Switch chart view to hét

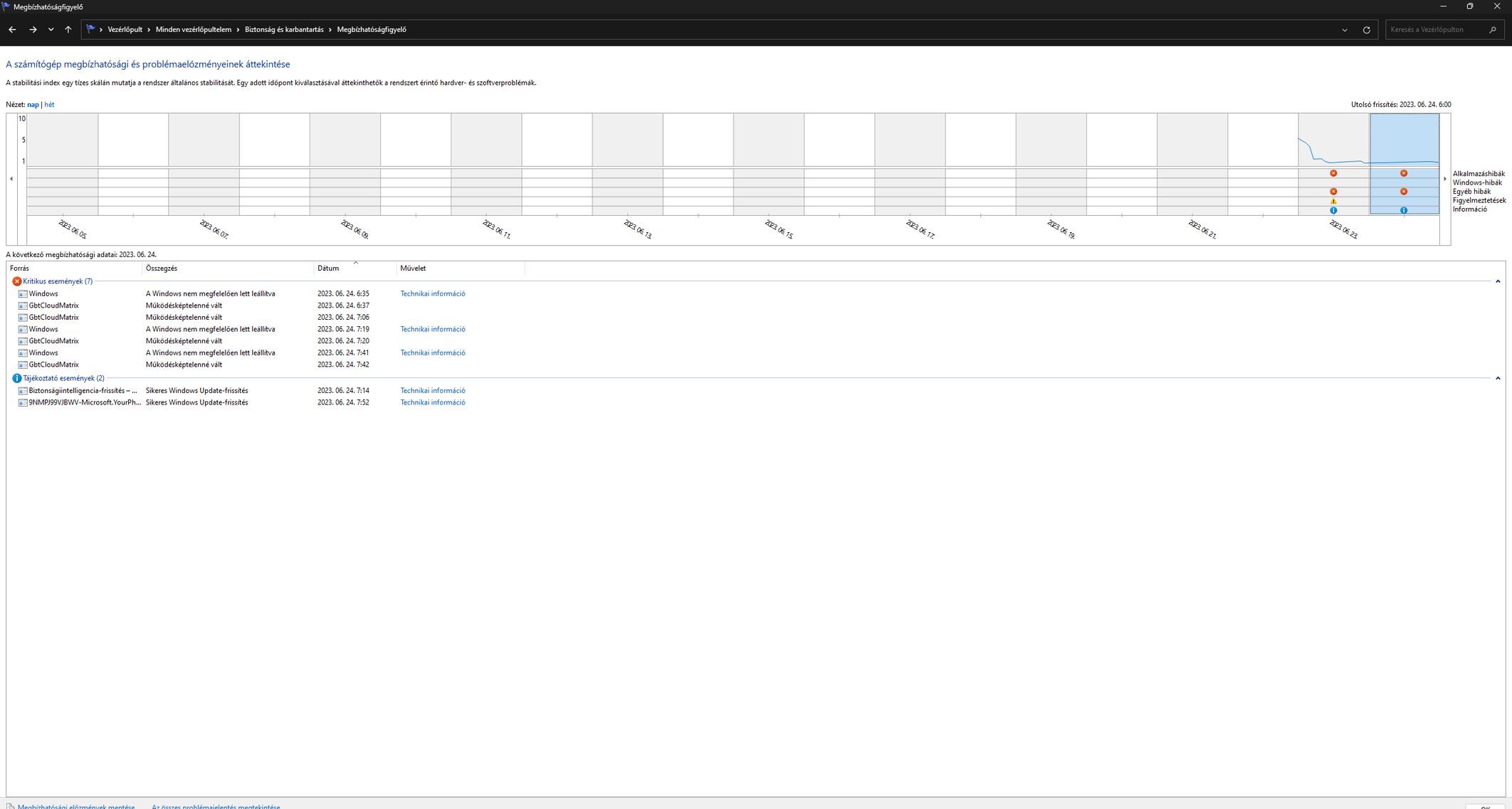pyautogui.click(x=49, y=105)
